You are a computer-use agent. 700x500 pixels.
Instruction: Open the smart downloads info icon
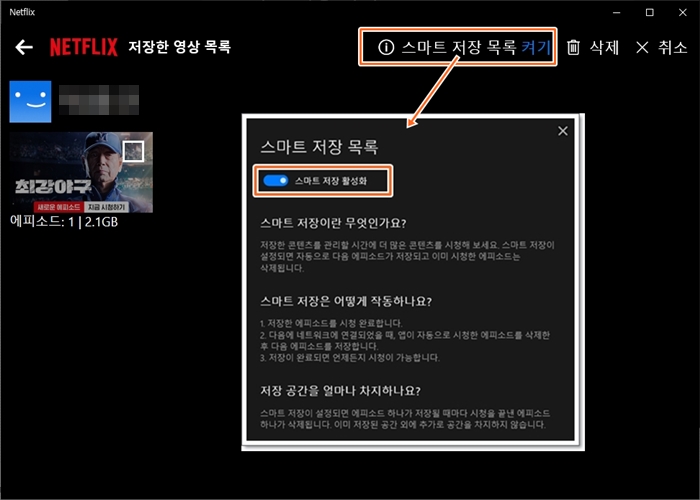tap(386, 47)
